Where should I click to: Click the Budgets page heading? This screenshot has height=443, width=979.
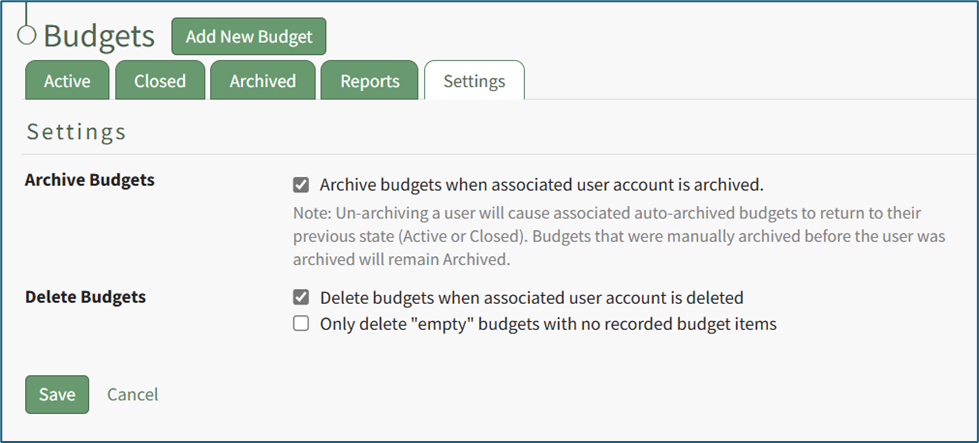click(x=99, y=37)
